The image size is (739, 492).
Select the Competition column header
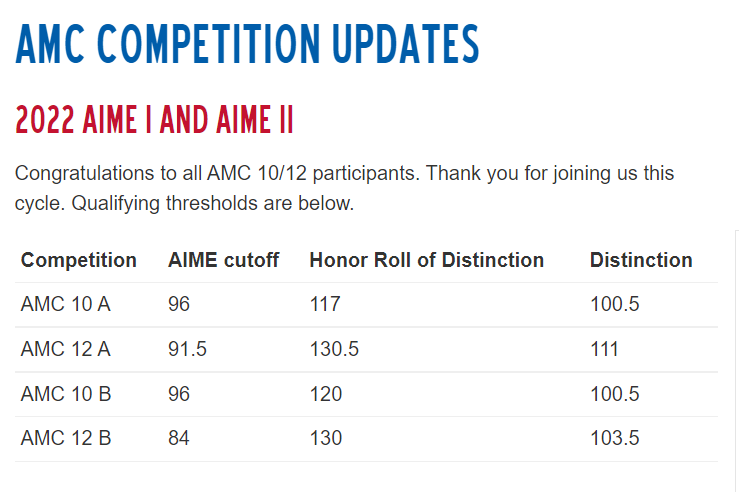[x=79, y=260]
